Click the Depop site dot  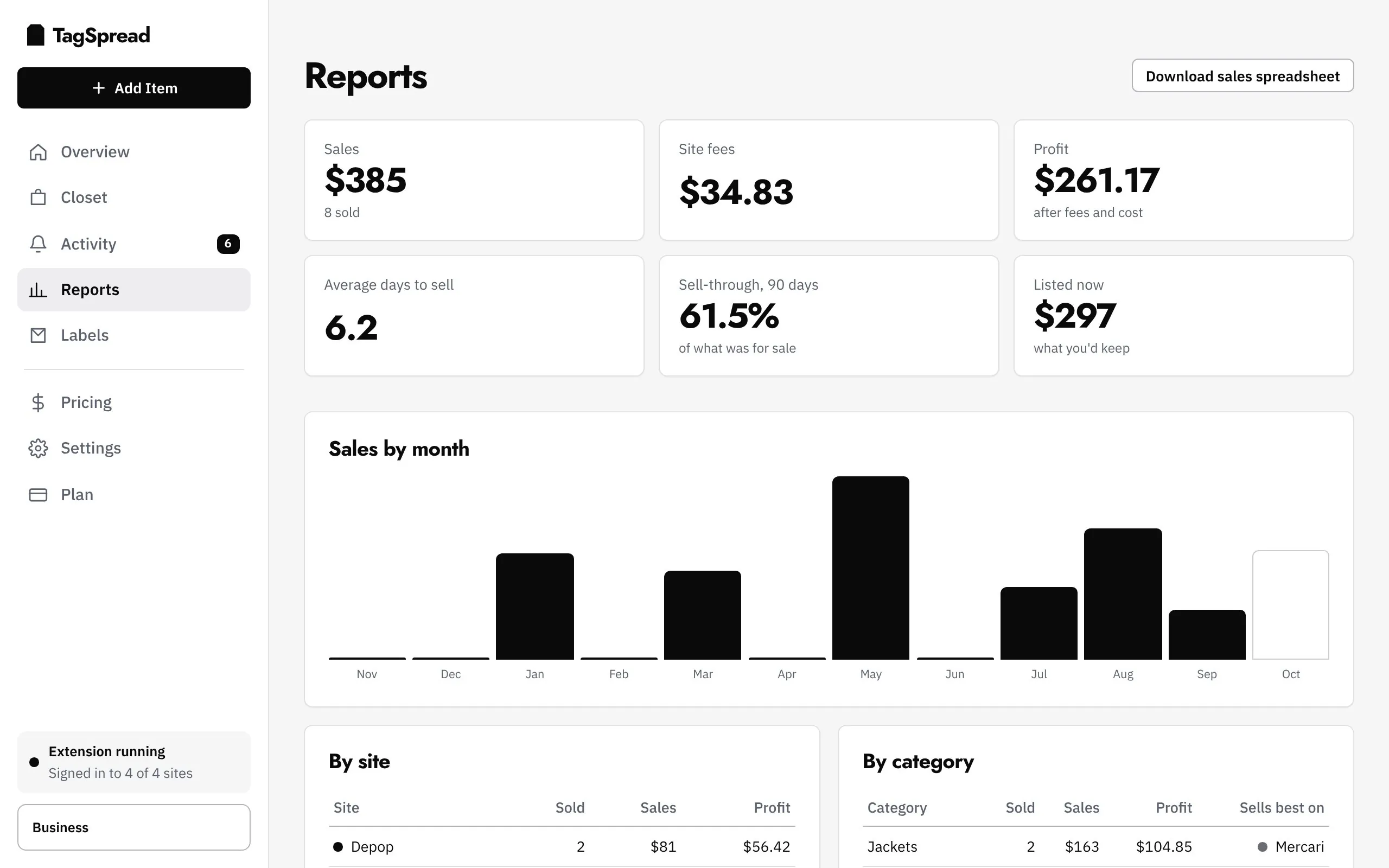(338, 847)
